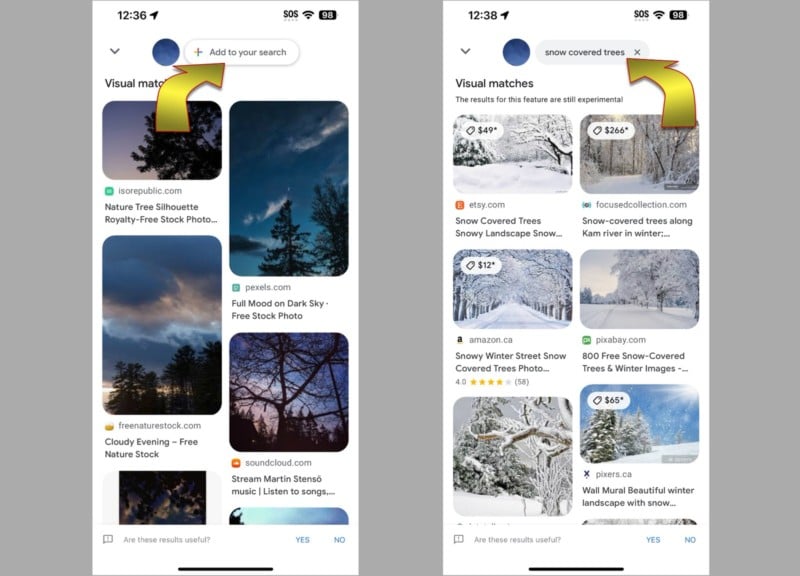
Task: Tap the left screen's feedback flag icon
Action: point(108,539)
